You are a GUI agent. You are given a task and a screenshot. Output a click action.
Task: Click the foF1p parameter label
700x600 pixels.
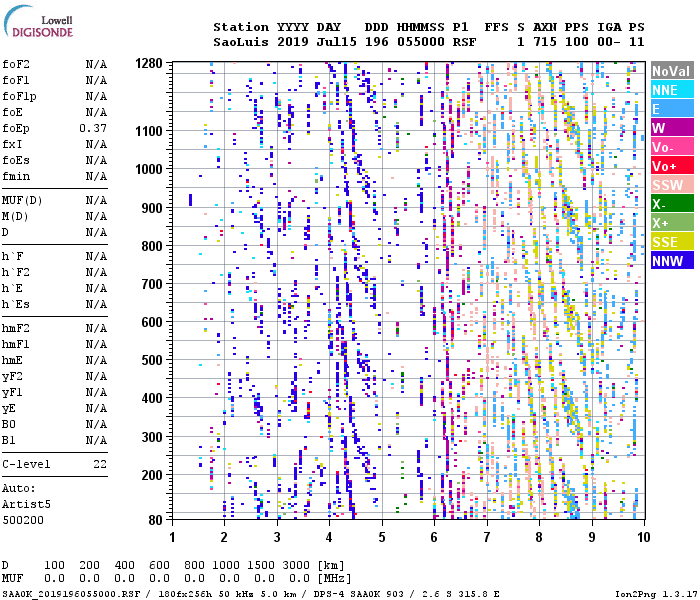pyautogui.click(x=19, y=96)
